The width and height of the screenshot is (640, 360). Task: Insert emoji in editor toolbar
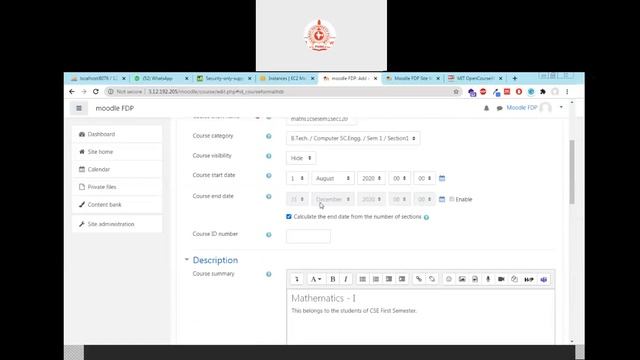[x=449, y=279]
